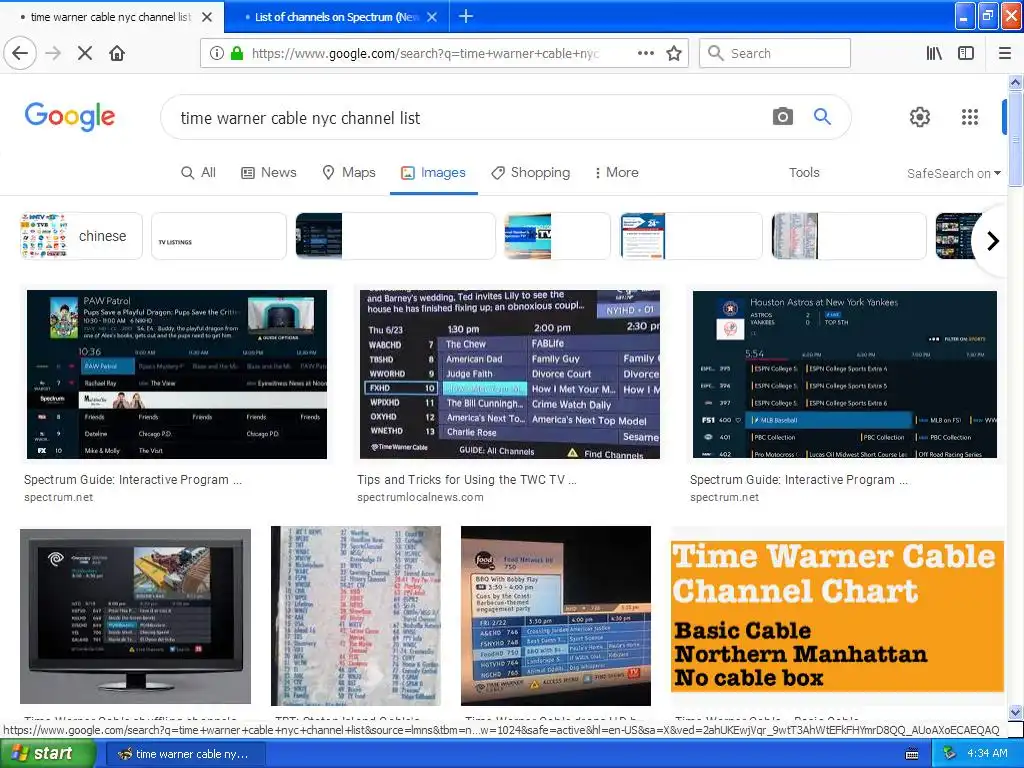
Task: Open the orange Channel Chart image
Action: click(x=837, y=616)
